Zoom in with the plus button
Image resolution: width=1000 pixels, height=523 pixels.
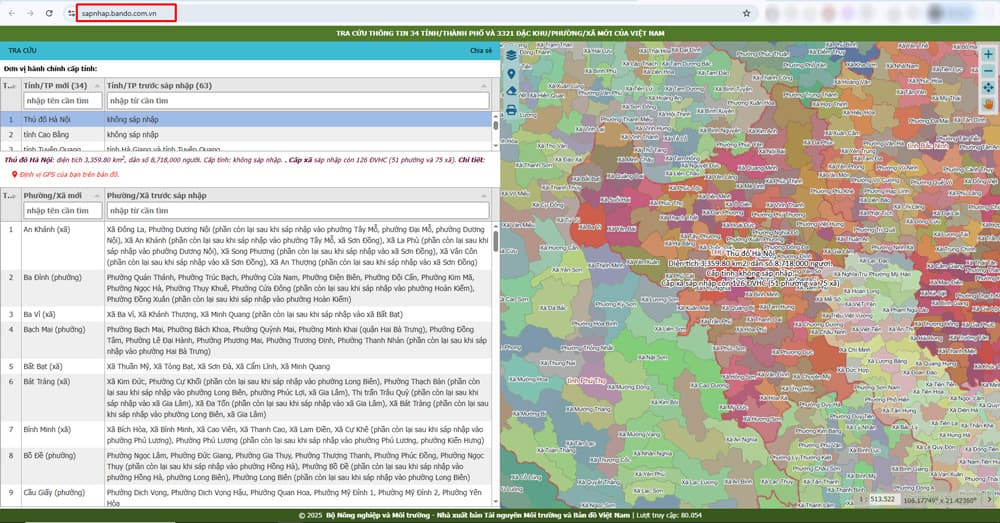coord(988,54)
